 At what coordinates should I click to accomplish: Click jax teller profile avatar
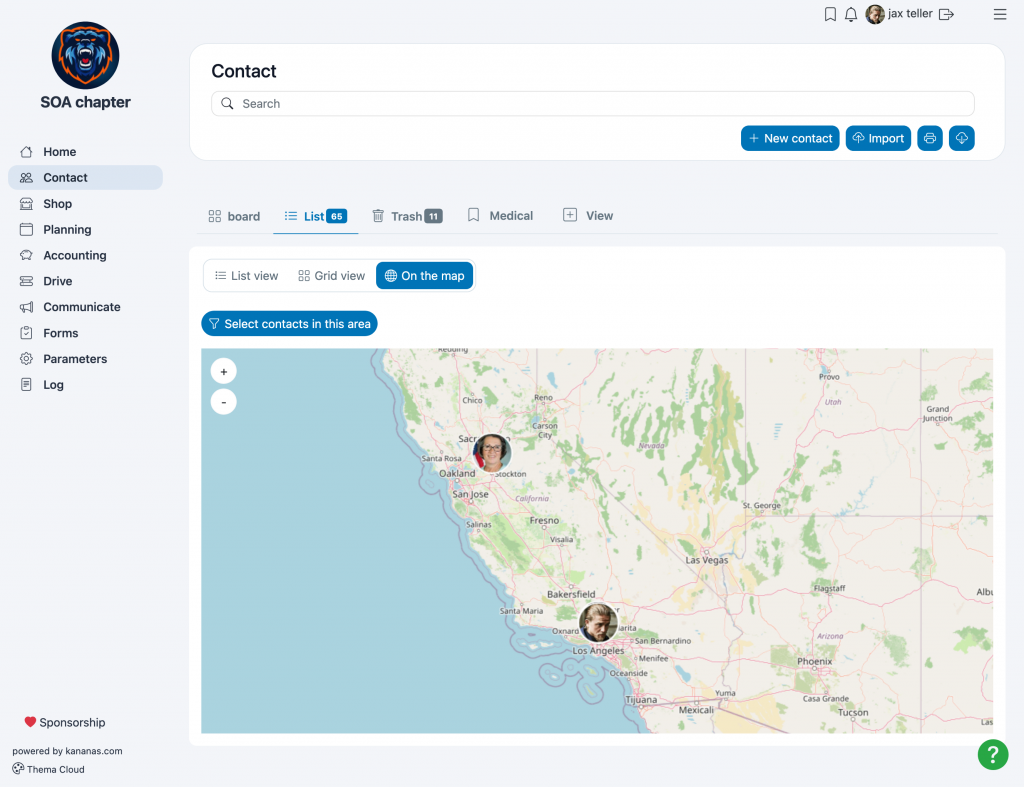coord(874,14)
